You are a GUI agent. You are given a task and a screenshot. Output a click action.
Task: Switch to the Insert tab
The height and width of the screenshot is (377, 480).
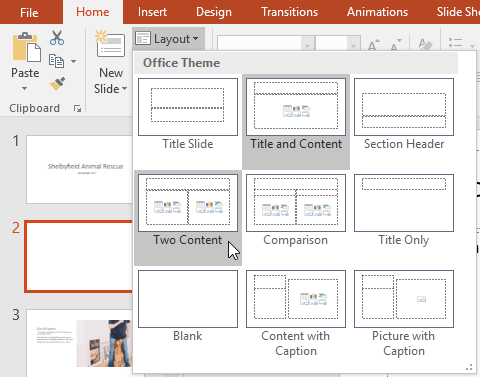click(x=152, y=12)
